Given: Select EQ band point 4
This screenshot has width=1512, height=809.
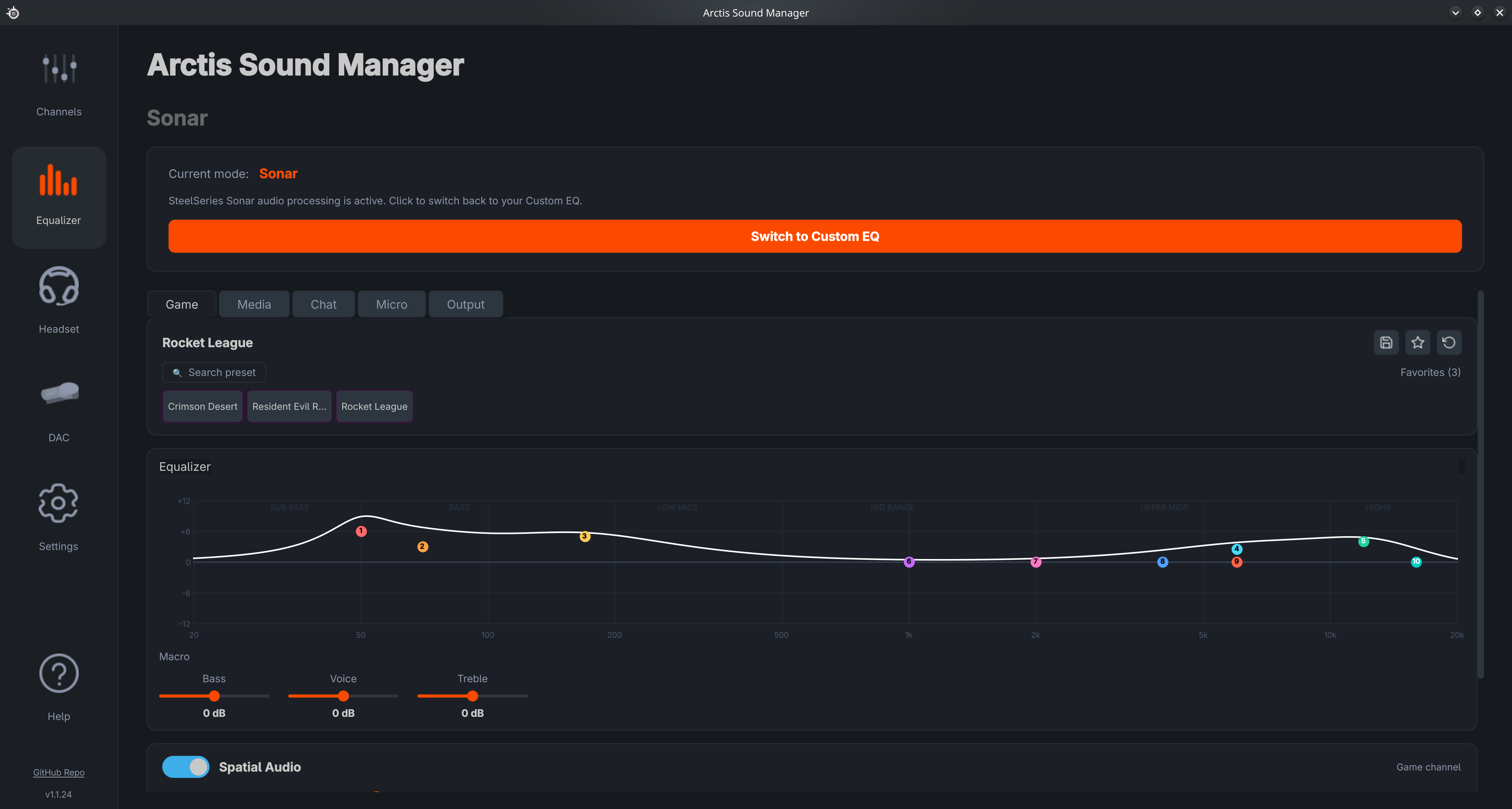Looking at the screenshot, I should point(1237,549).
